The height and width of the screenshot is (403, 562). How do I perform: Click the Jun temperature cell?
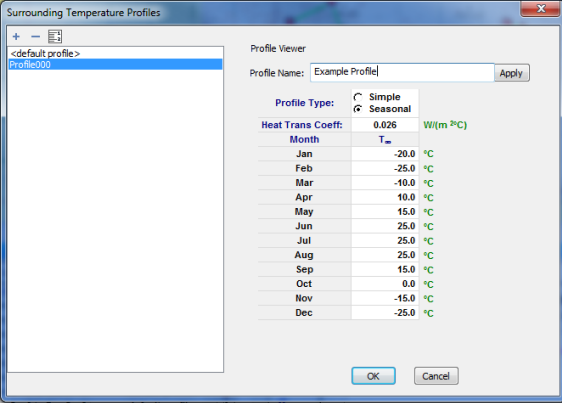pos(385,226)
